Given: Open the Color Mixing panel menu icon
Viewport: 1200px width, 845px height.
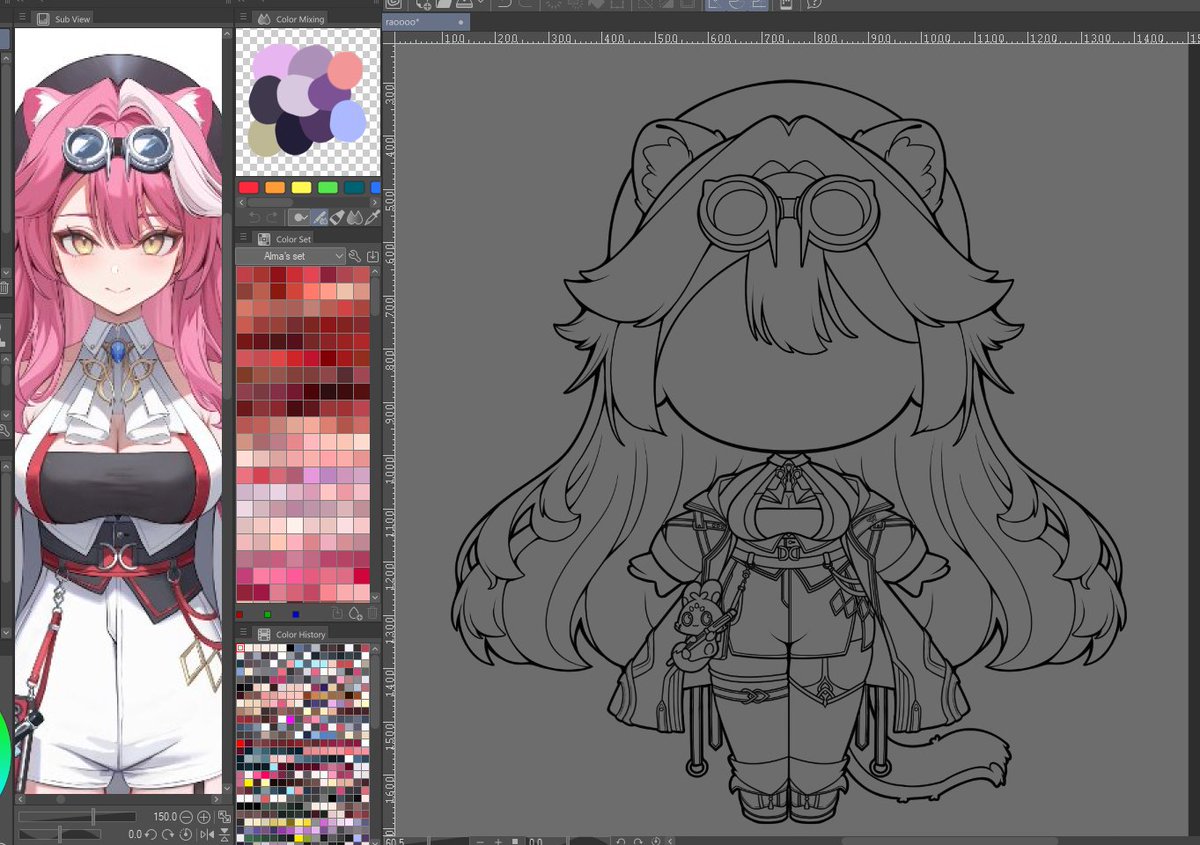Looking at the screenshot, I should (x=243, y=18).
